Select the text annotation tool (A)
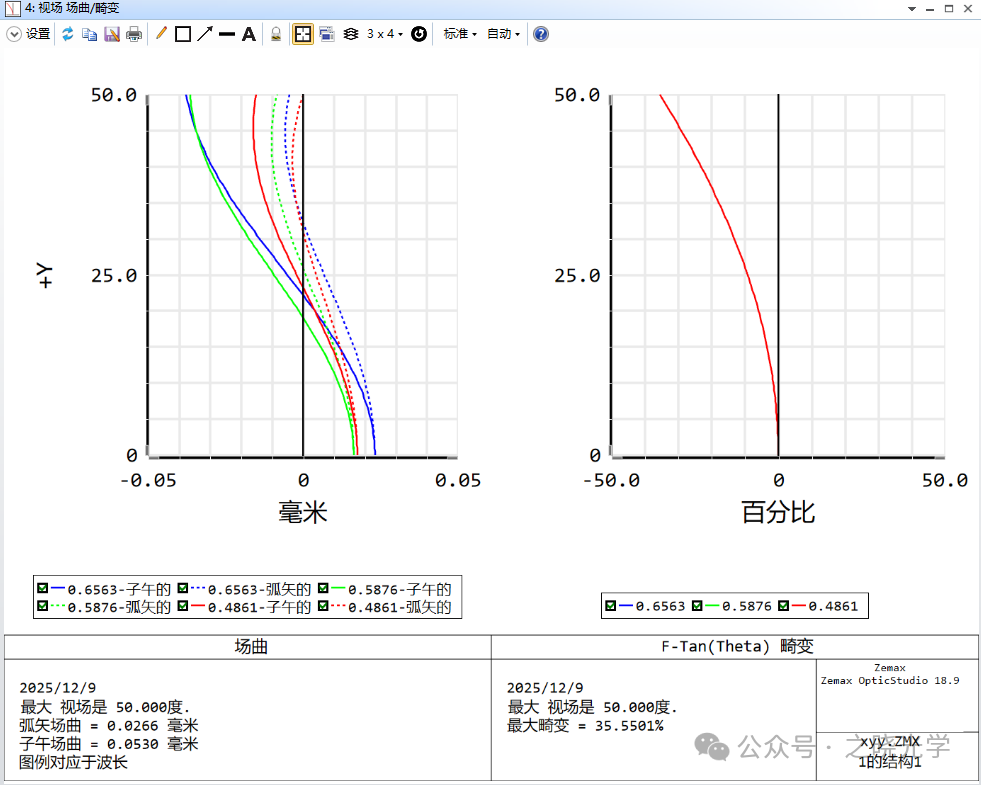Screen dimensions: 981x785 click(249, 34)
